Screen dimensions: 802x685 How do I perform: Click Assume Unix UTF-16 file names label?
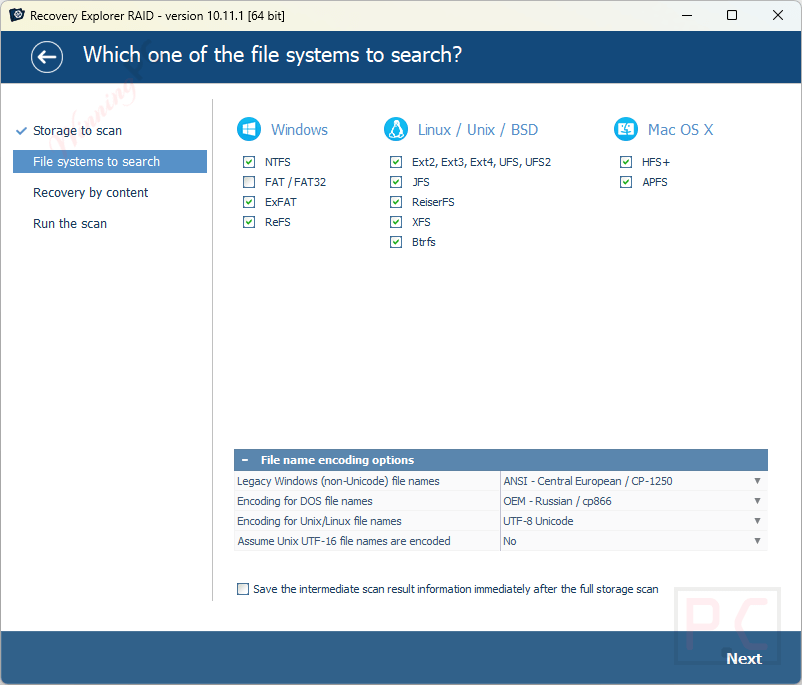pos(344,541)
